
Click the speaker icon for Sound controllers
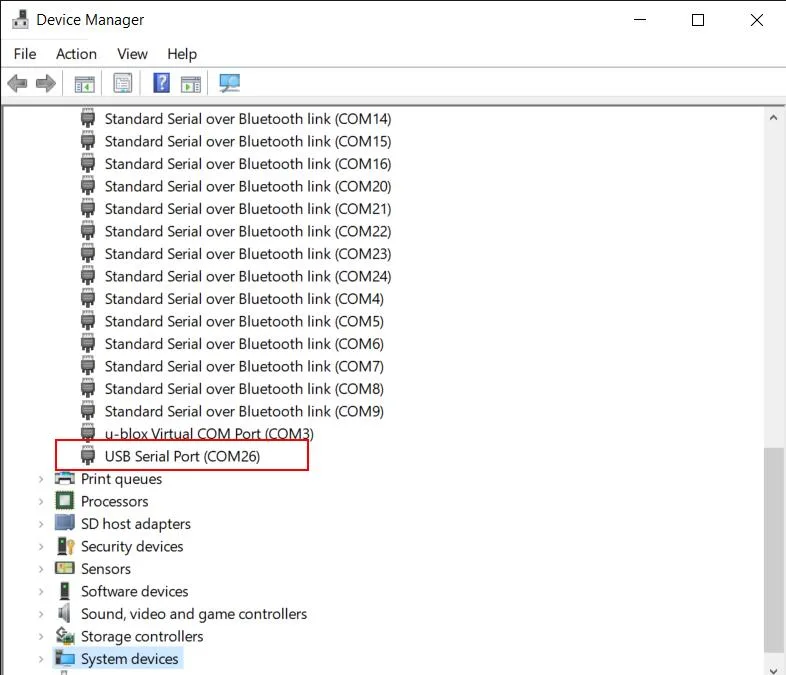64,613
